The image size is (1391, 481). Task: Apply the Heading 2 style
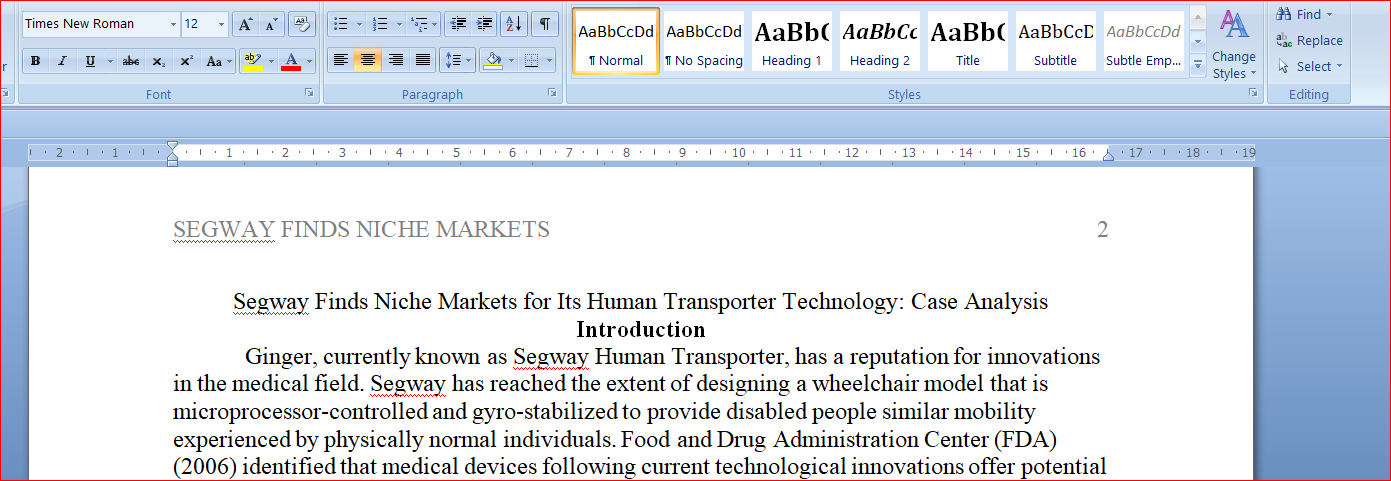point(880,41)
